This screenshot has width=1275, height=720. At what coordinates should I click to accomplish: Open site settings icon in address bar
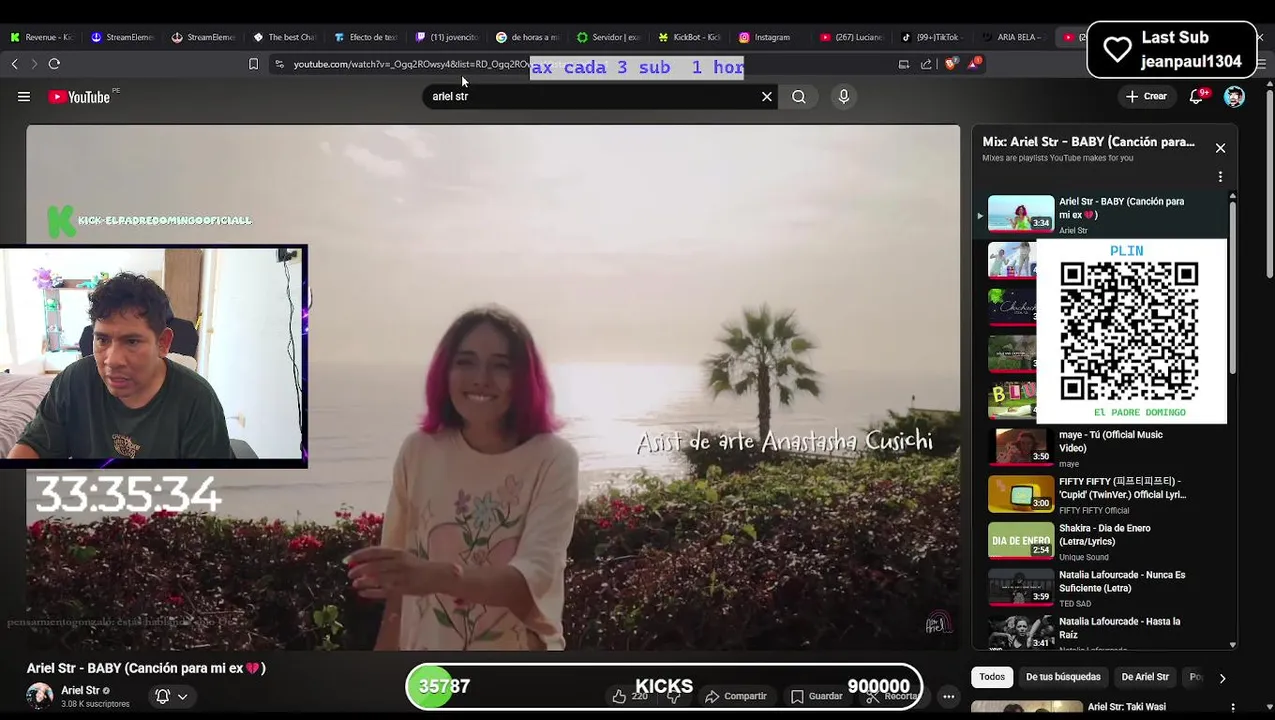tap(280, 64)
